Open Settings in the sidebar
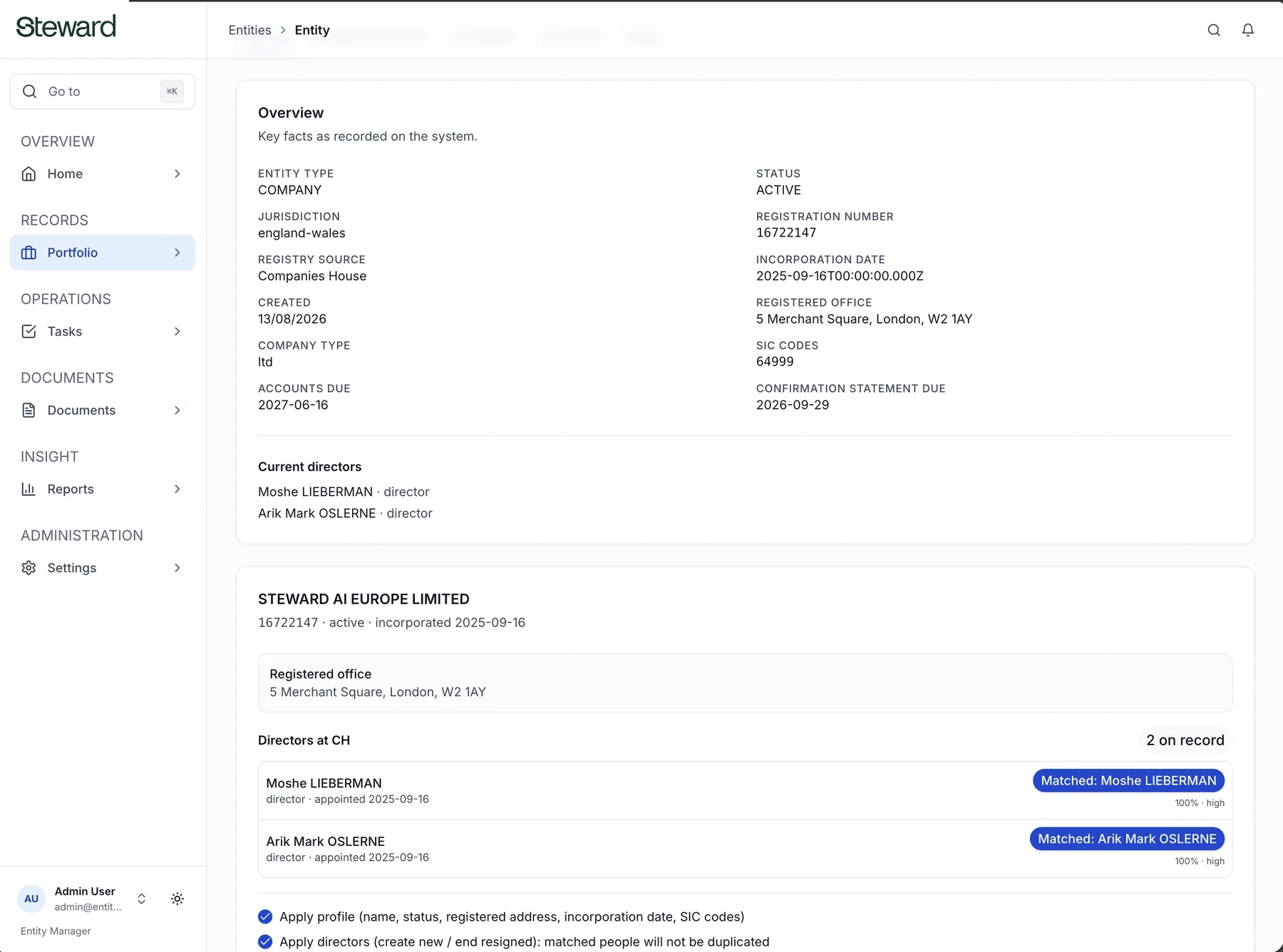This screenshot has height=952, width=1283. [x=103, y=568]
